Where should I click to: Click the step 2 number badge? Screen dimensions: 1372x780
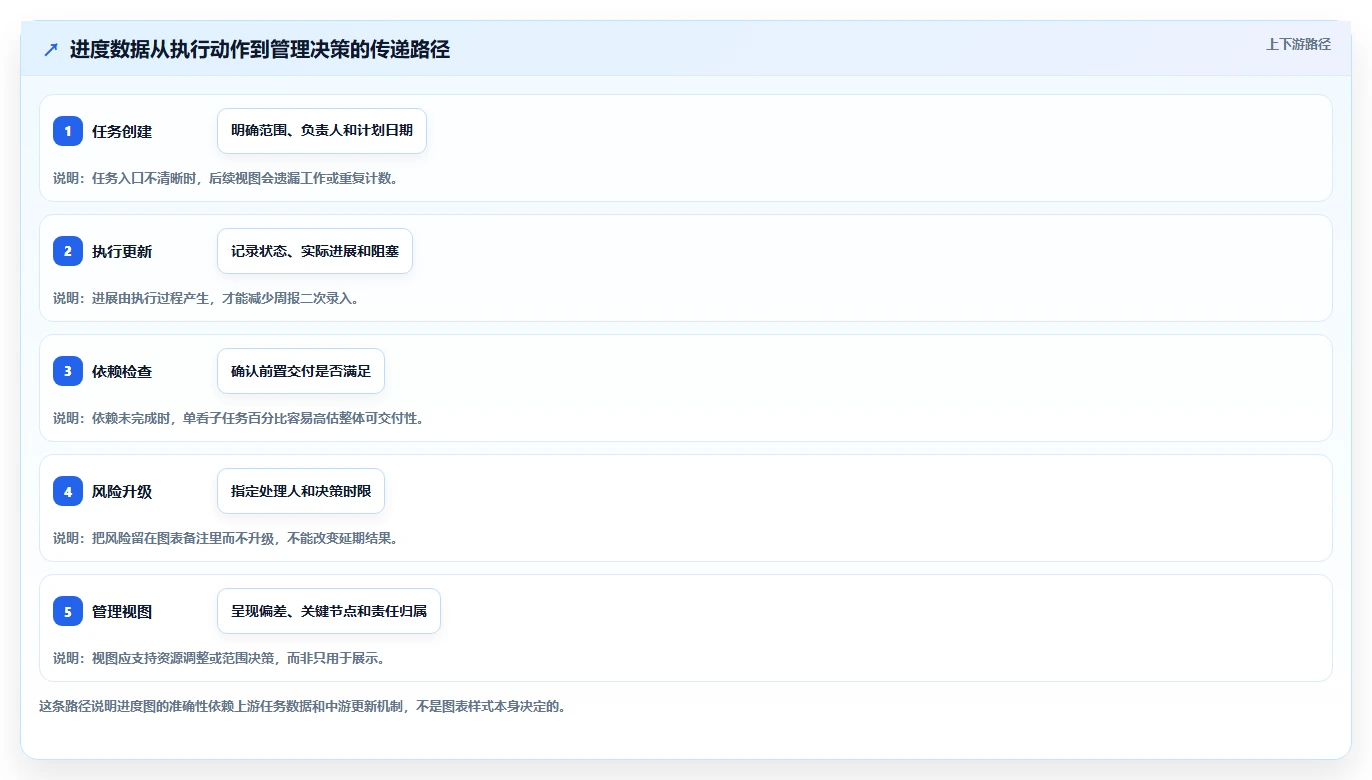(68, 251)
